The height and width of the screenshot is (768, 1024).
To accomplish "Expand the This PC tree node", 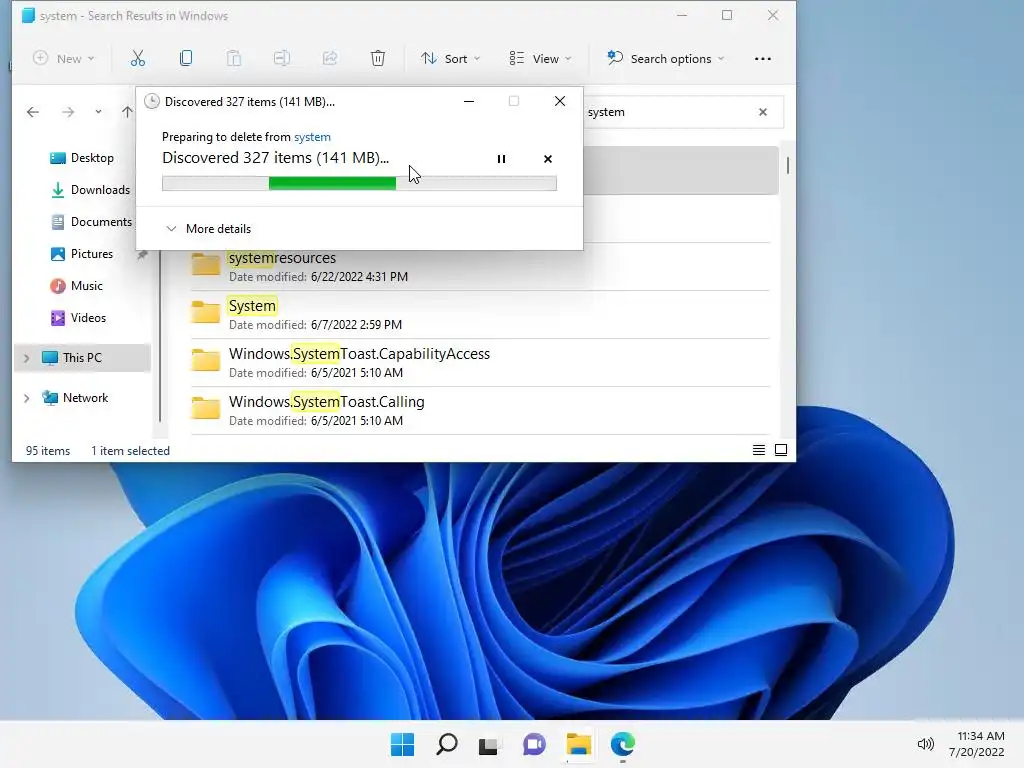I will click(x=27, y=358).
